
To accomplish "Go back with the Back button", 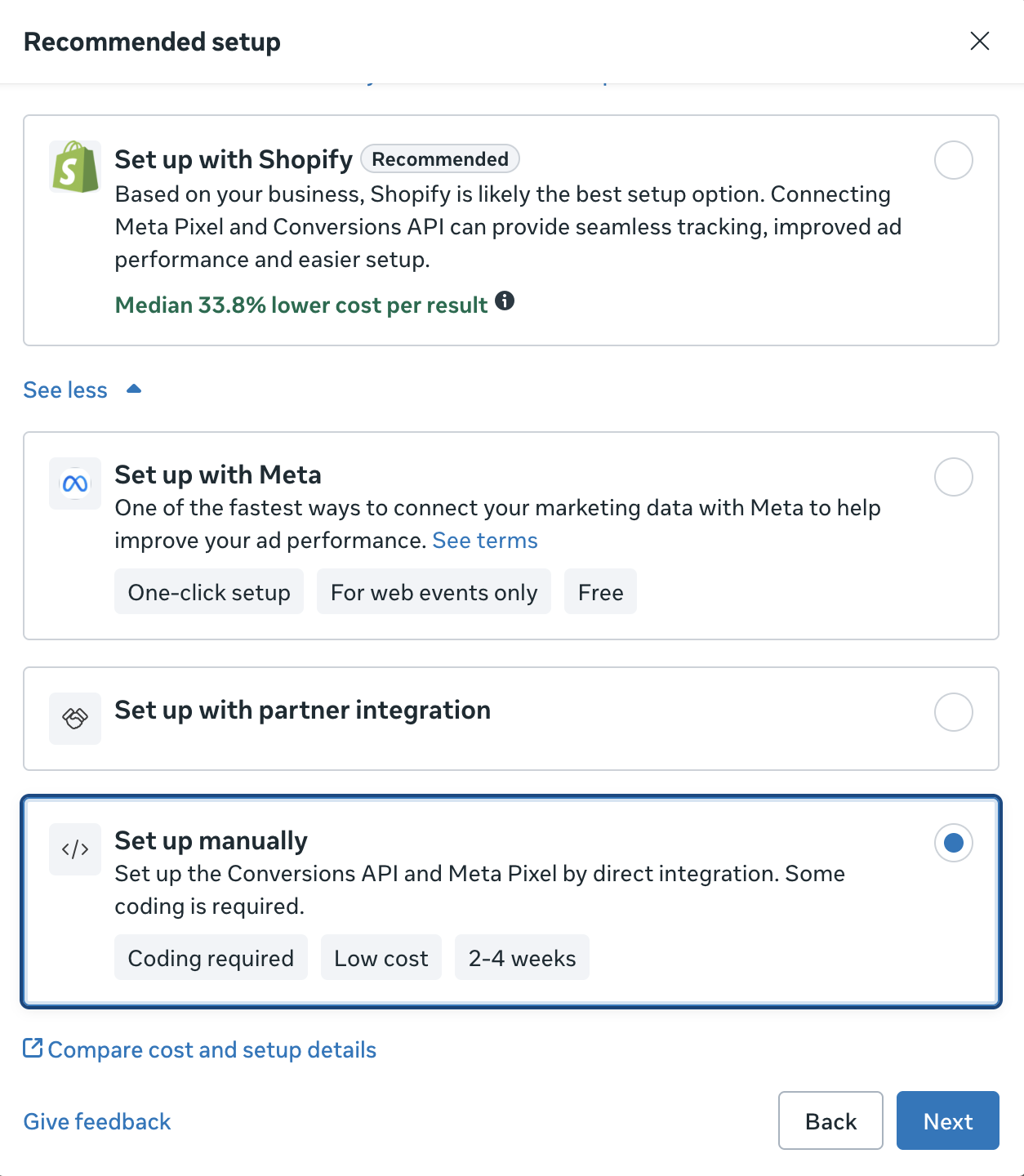I will (x=830, y=1120).
